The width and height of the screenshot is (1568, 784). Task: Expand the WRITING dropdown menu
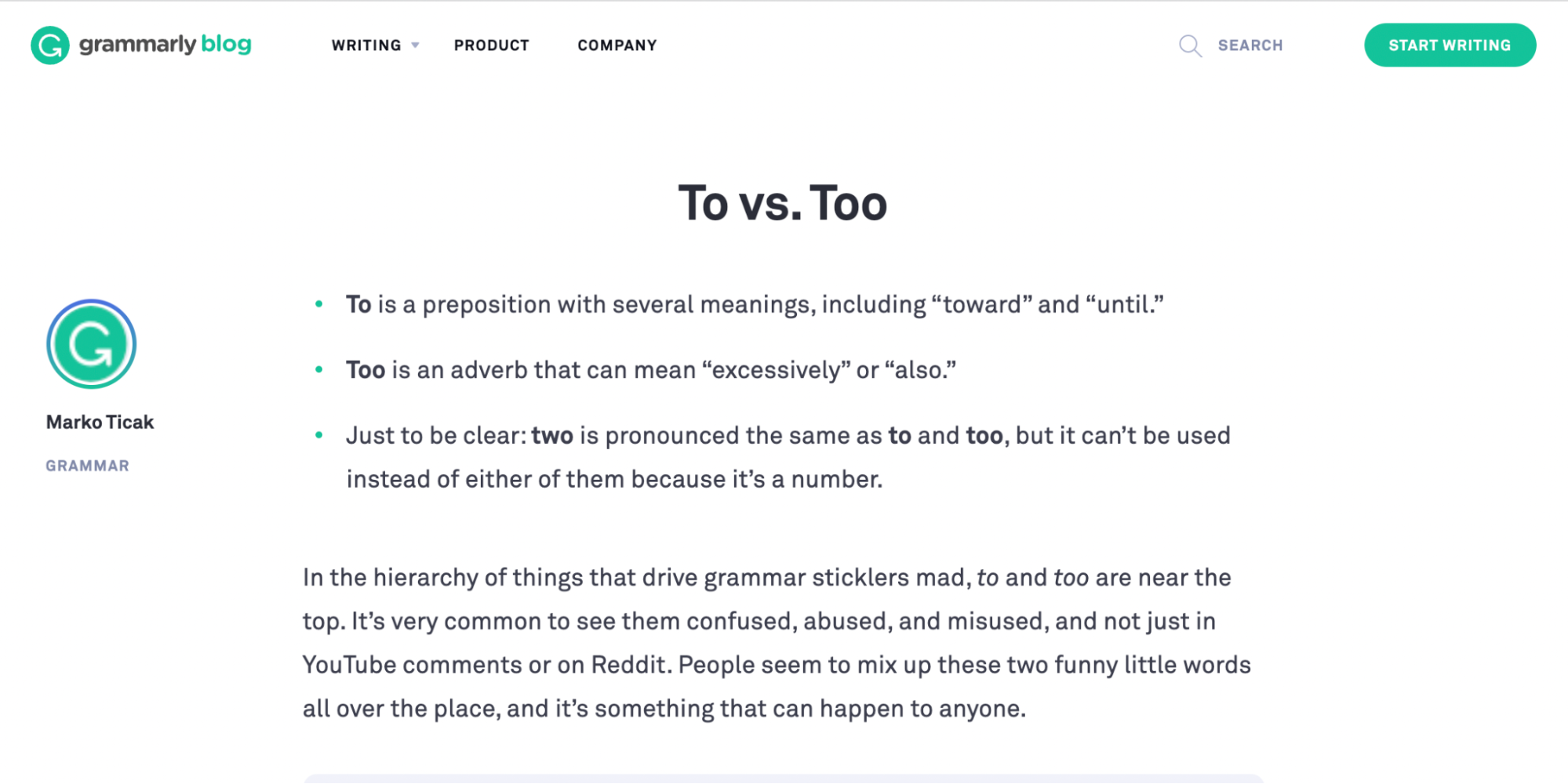[x=365, y=45]
